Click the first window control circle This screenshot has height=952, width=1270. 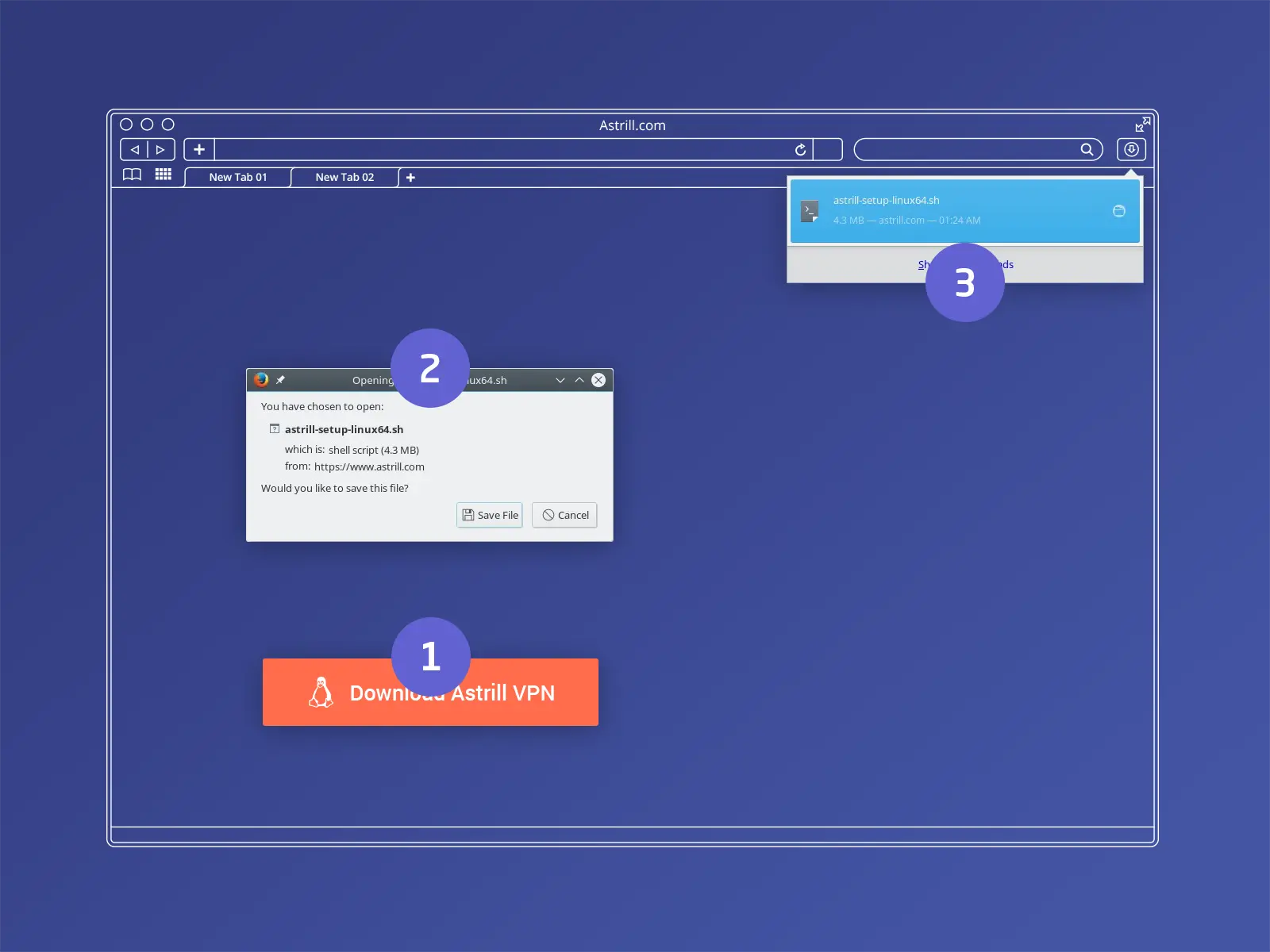tap(126, 125)
